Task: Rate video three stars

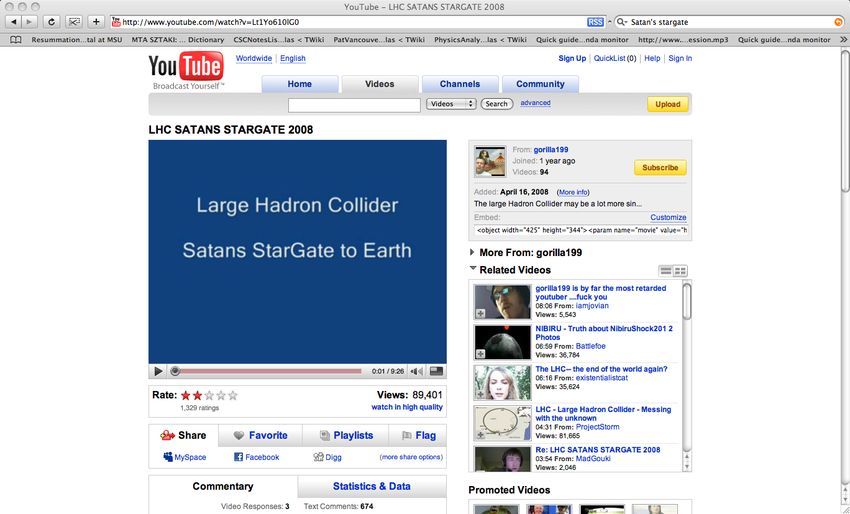Action: click(x=209, y=395)
